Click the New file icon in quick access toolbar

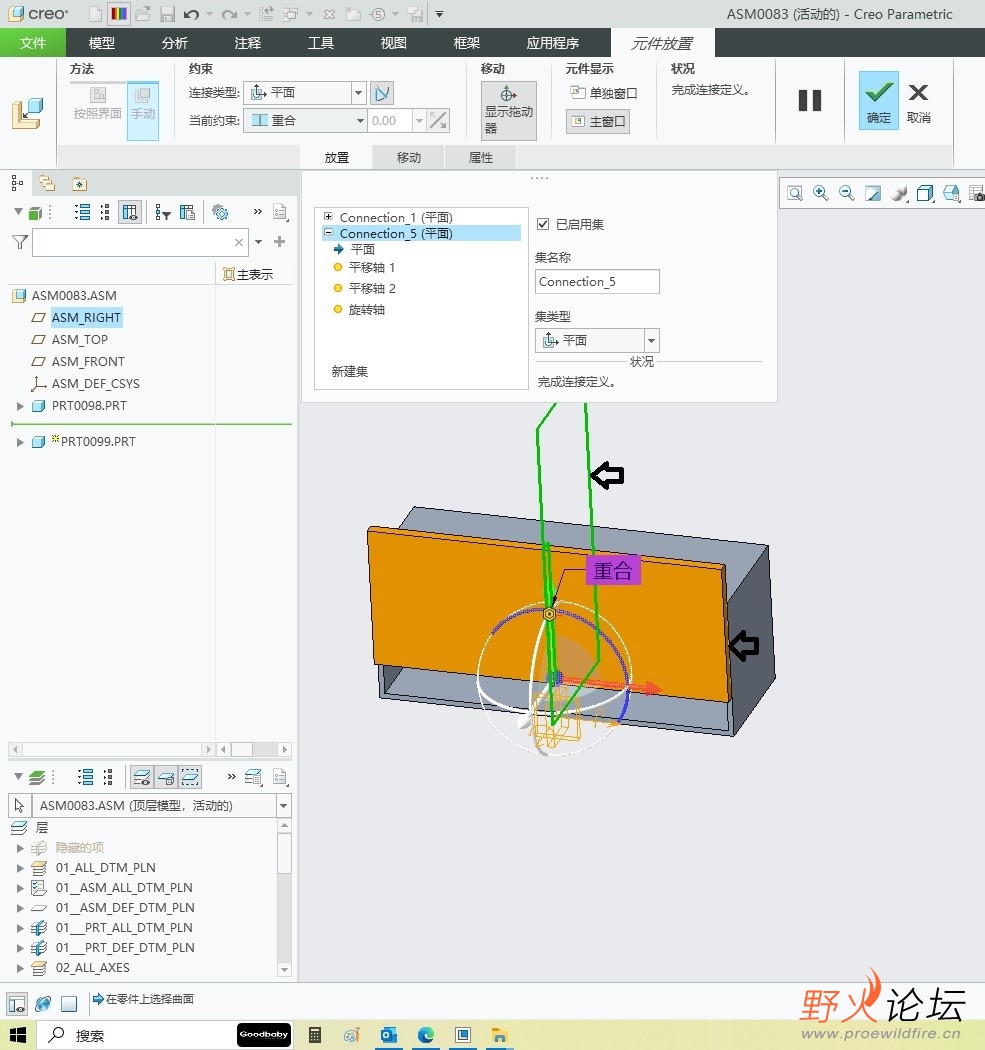[96, 13]
